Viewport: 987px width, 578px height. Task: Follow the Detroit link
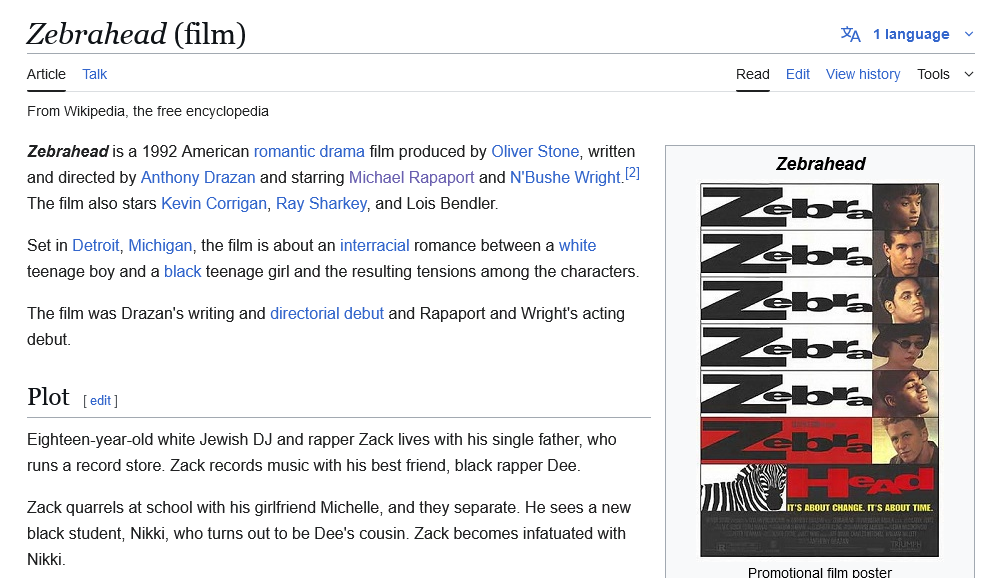coord(96,246)
